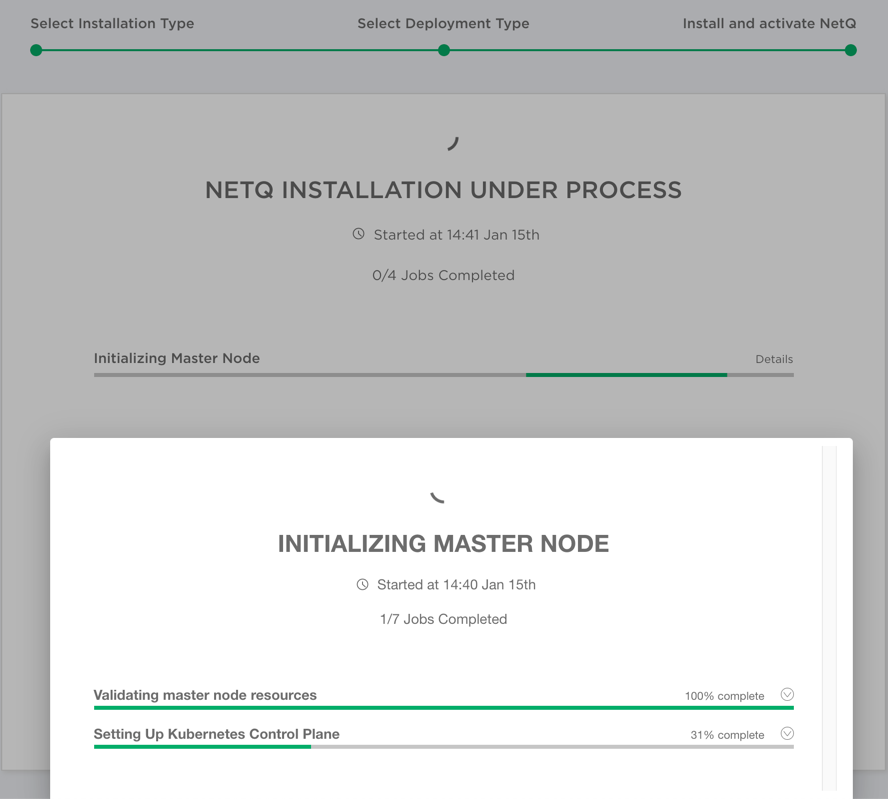Click the 0/4 Jobs Completed text
Image resolution: width=888 pixels, height=801 pixels.
pos(443,275)
